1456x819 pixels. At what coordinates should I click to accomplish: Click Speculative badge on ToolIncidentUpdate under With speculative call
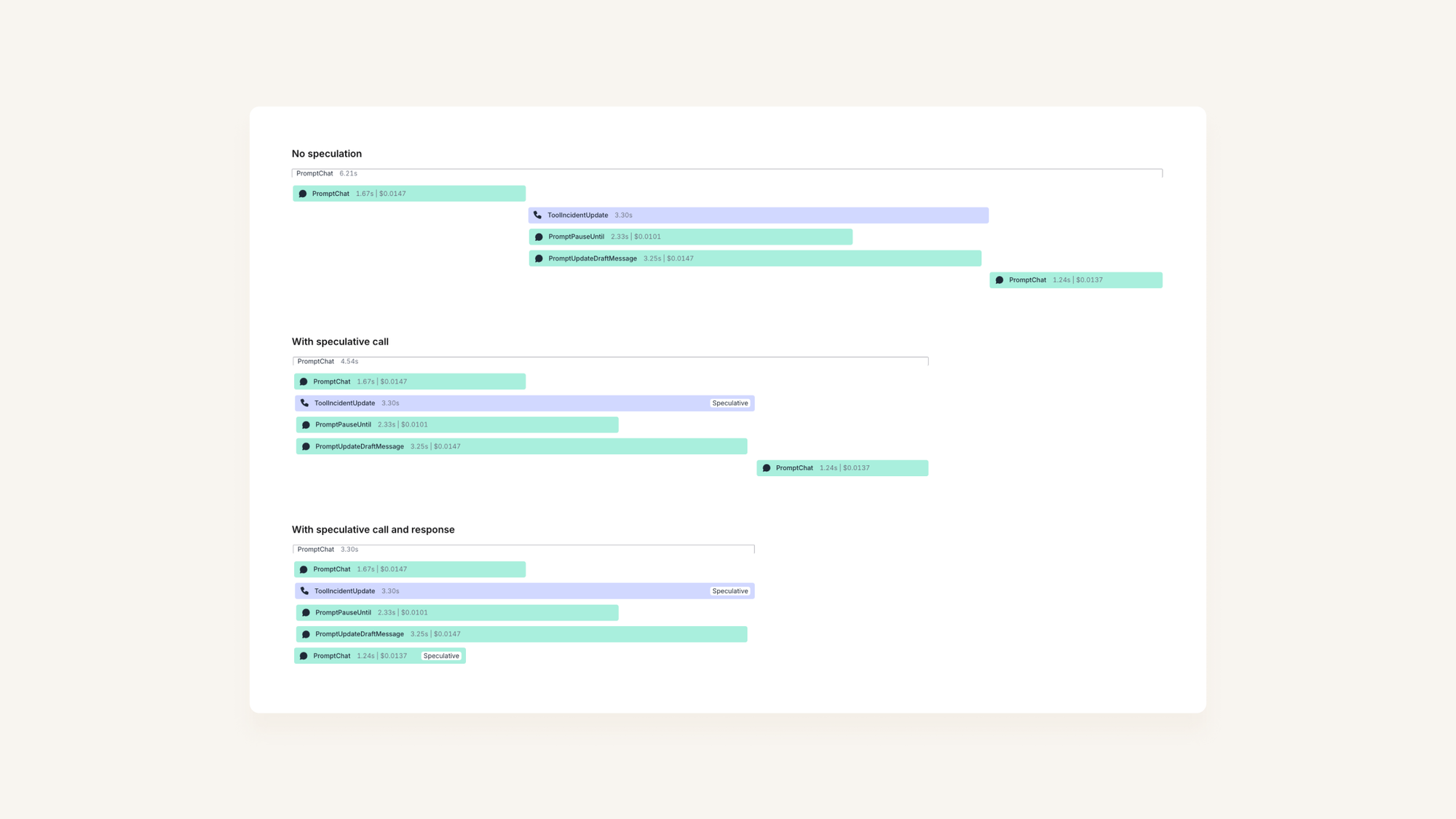click(x=729, y=403)
